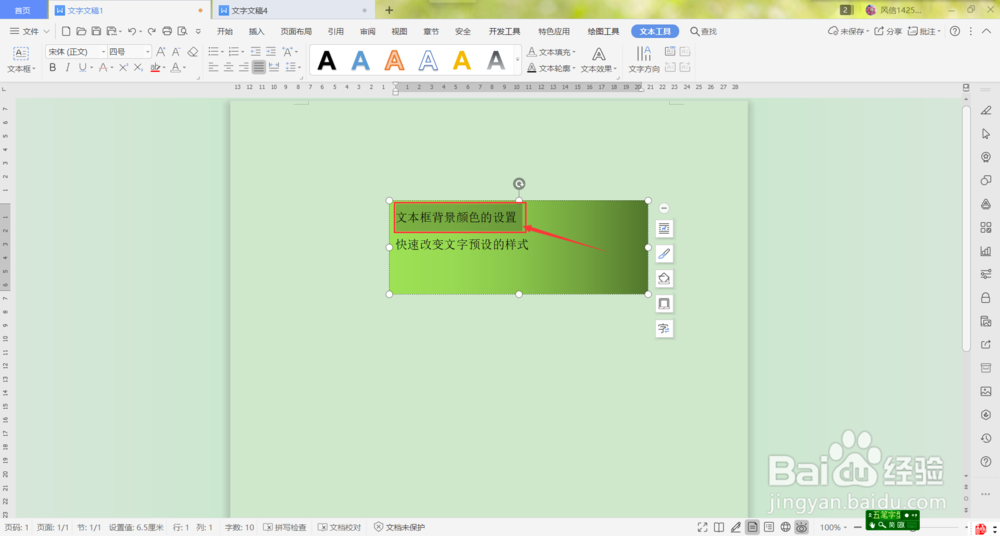
Task: Apply superscript formatting
Action: pos(123,67)
